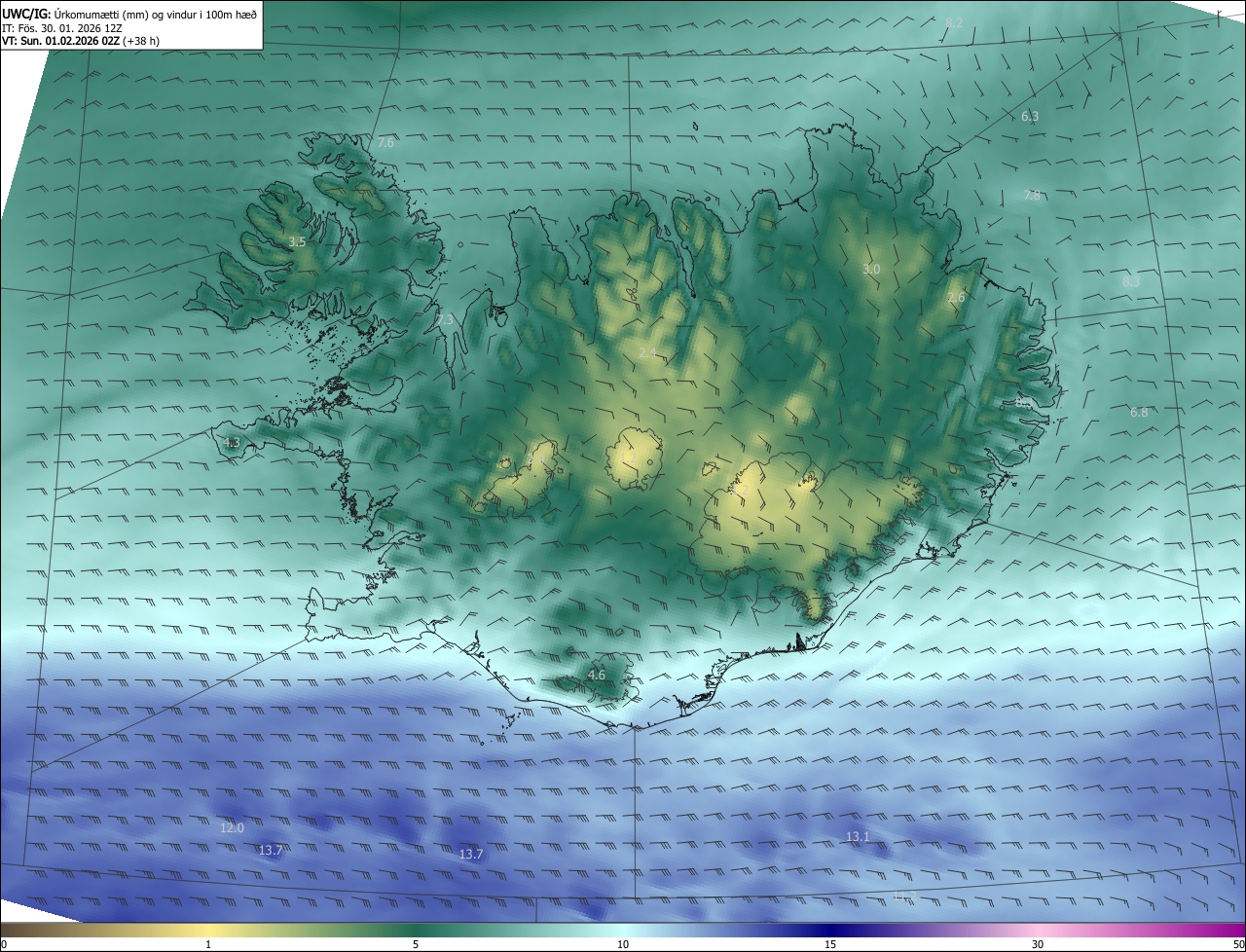The image size is (1246, 952).
Task: Click the 3.0 value label in northeast Iceland
Action: coord(871,269)
